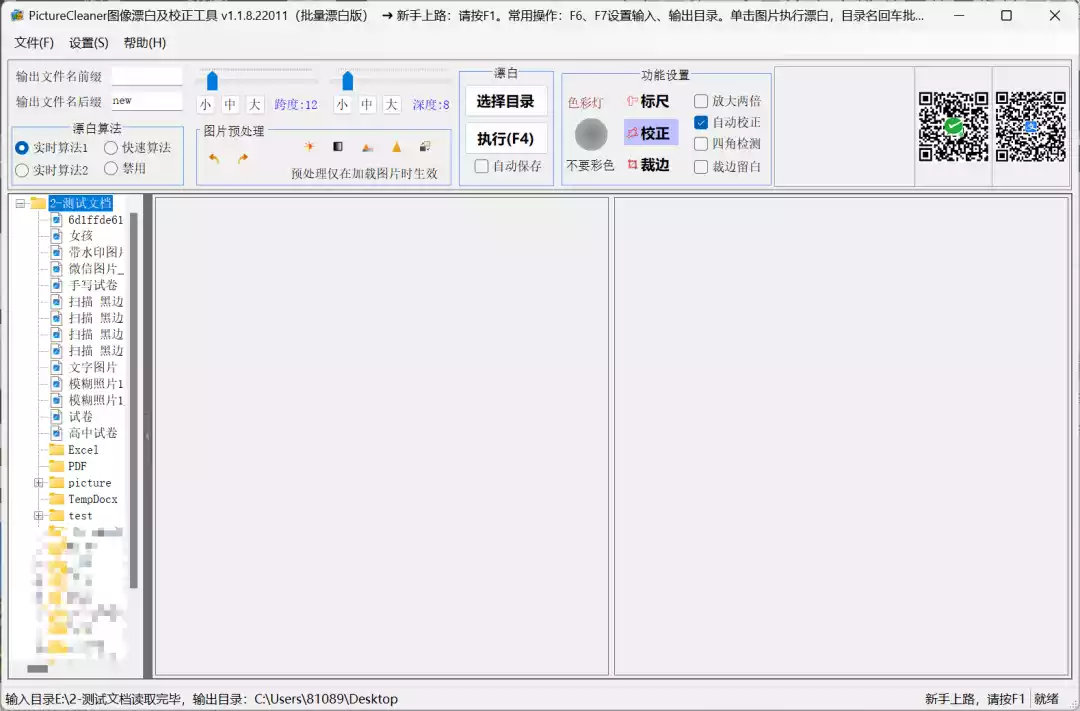Click the file tree vertical scrollbar
The height and width of the screenshot is (711, 1080).
click(134, 400)
